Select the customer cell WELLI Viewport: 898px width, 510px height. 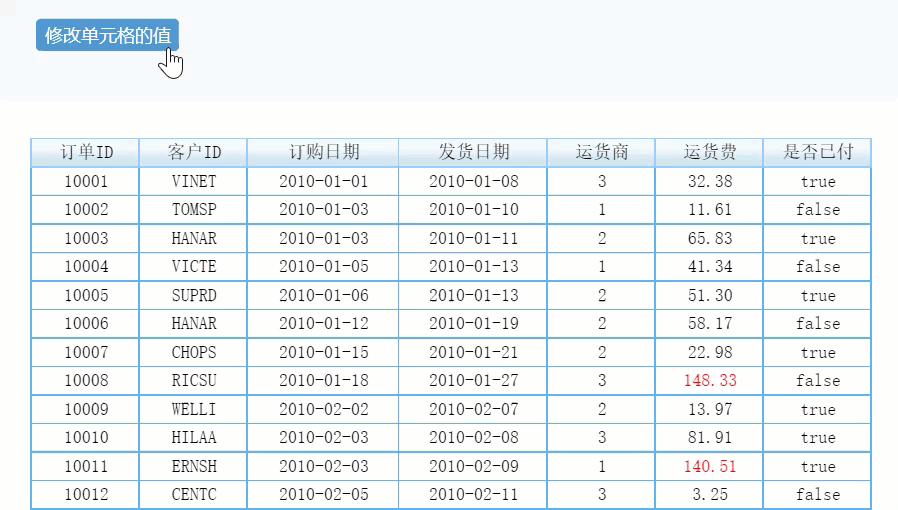[193, 409]
